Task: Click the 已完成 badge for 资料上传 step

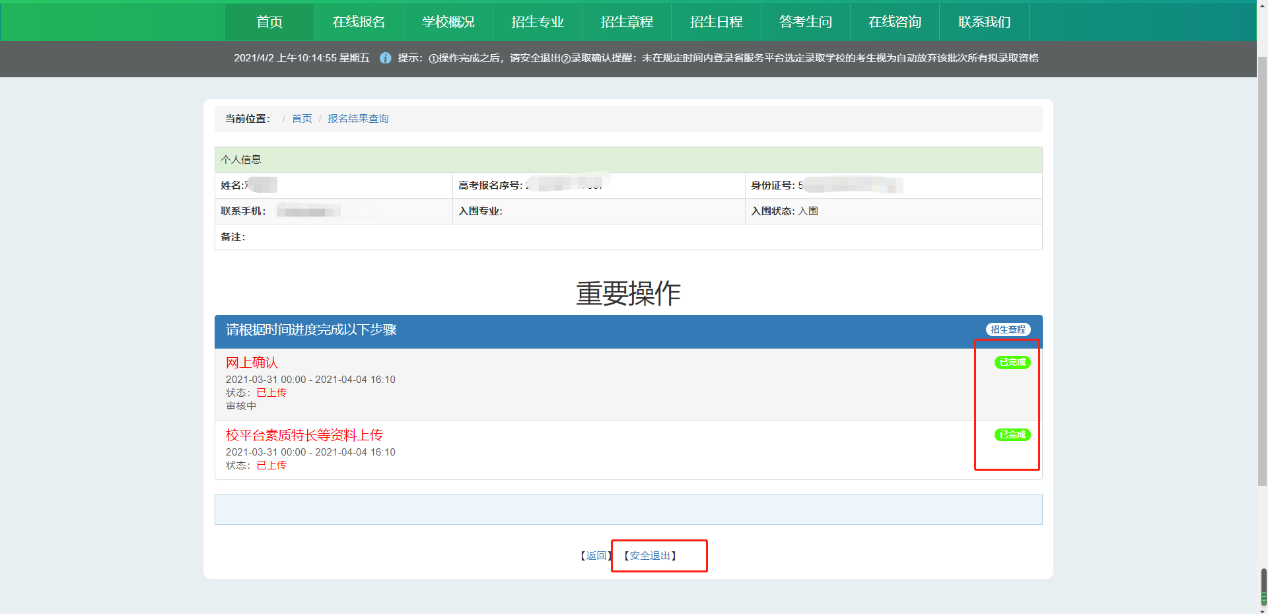Action: pyautogui.click(x=1012, y=435)
